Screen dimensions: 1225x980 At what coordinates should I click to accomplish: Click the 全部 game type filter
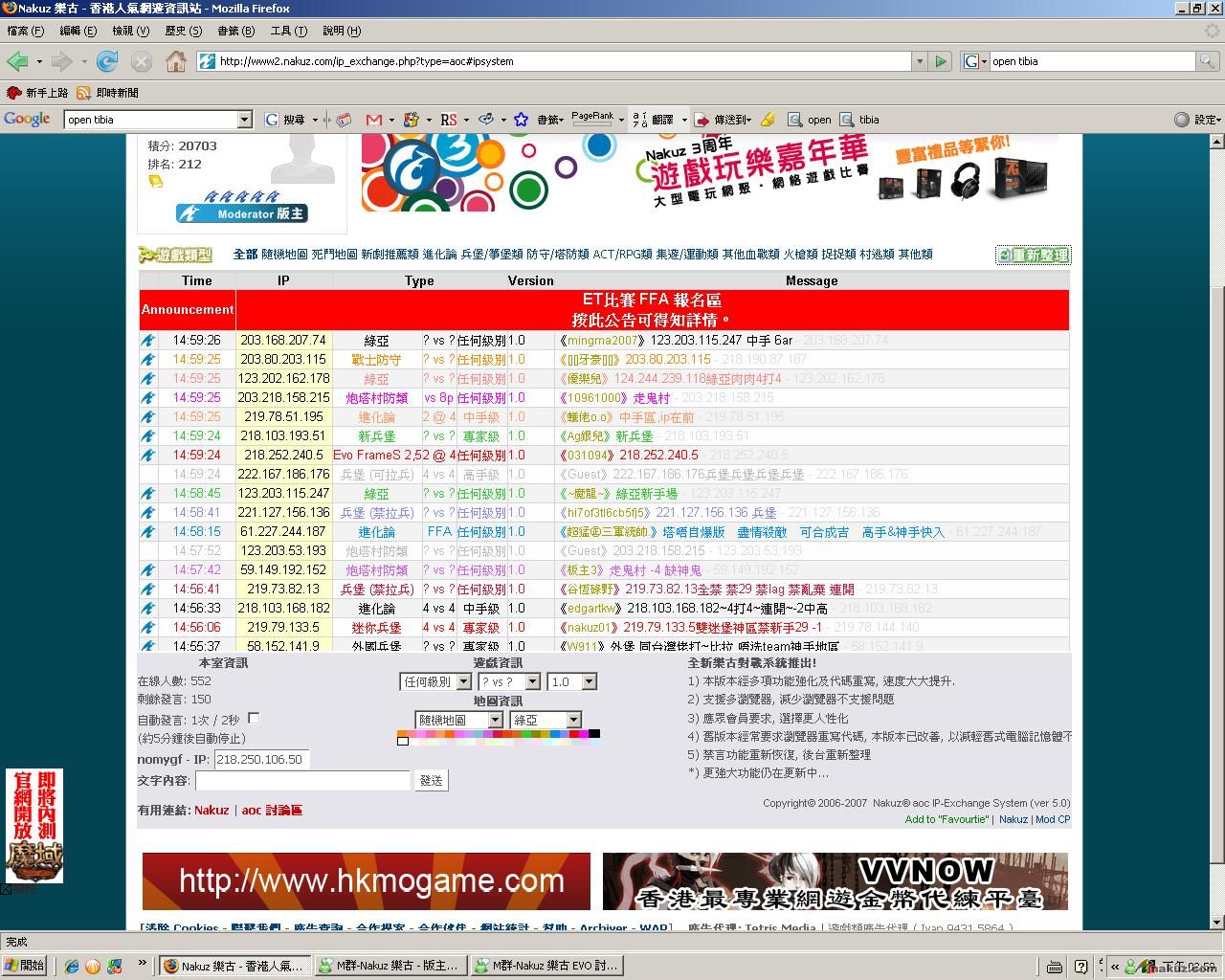click(x=245, y=255)
